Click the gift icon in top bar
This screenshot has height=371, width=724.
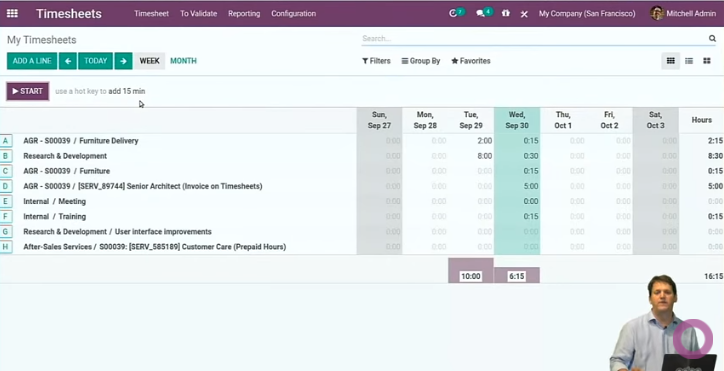click(x=506, y=13)
